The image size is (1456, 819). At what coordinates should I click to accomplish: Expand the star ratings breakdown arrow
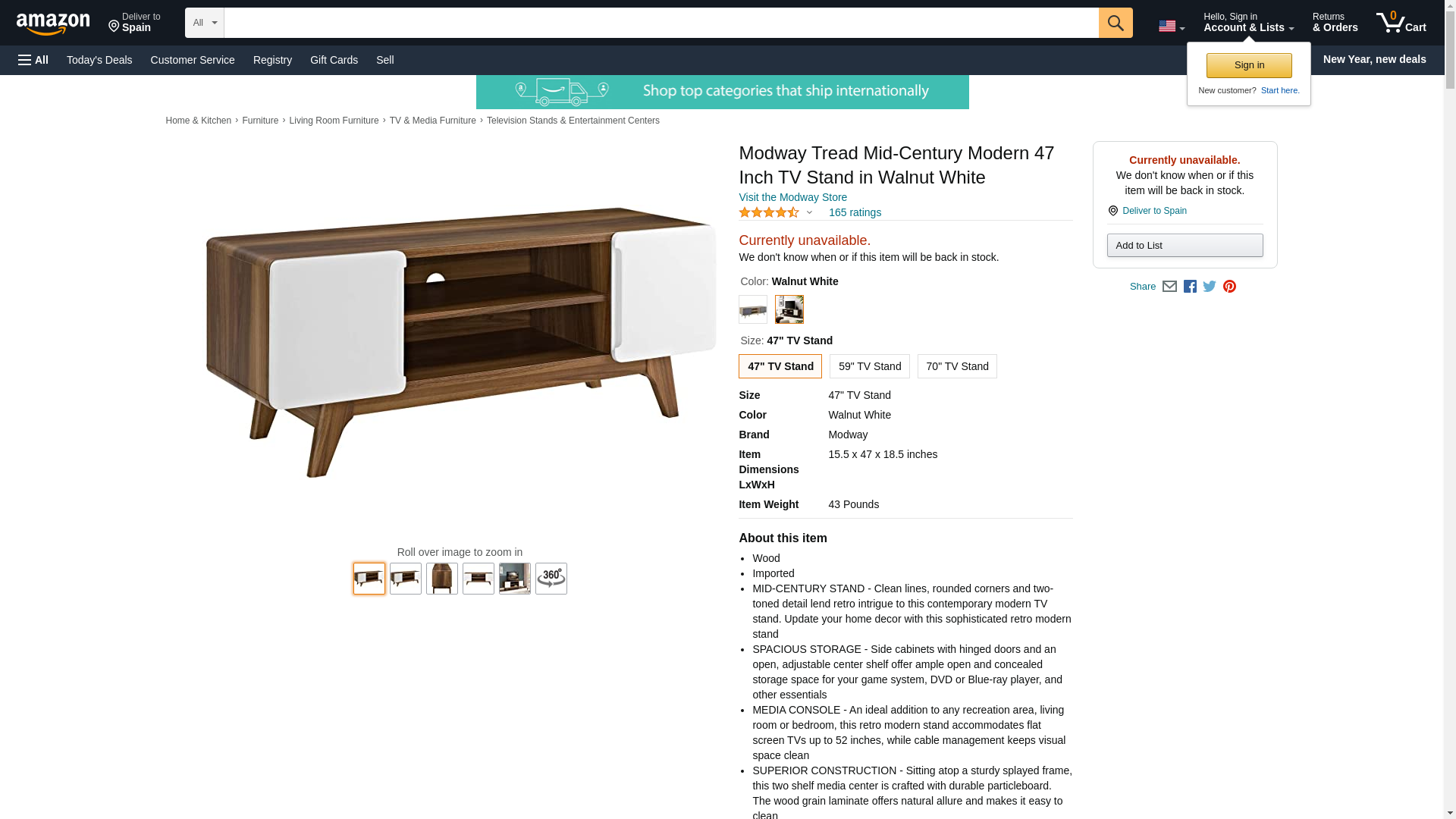pos(809,213)
